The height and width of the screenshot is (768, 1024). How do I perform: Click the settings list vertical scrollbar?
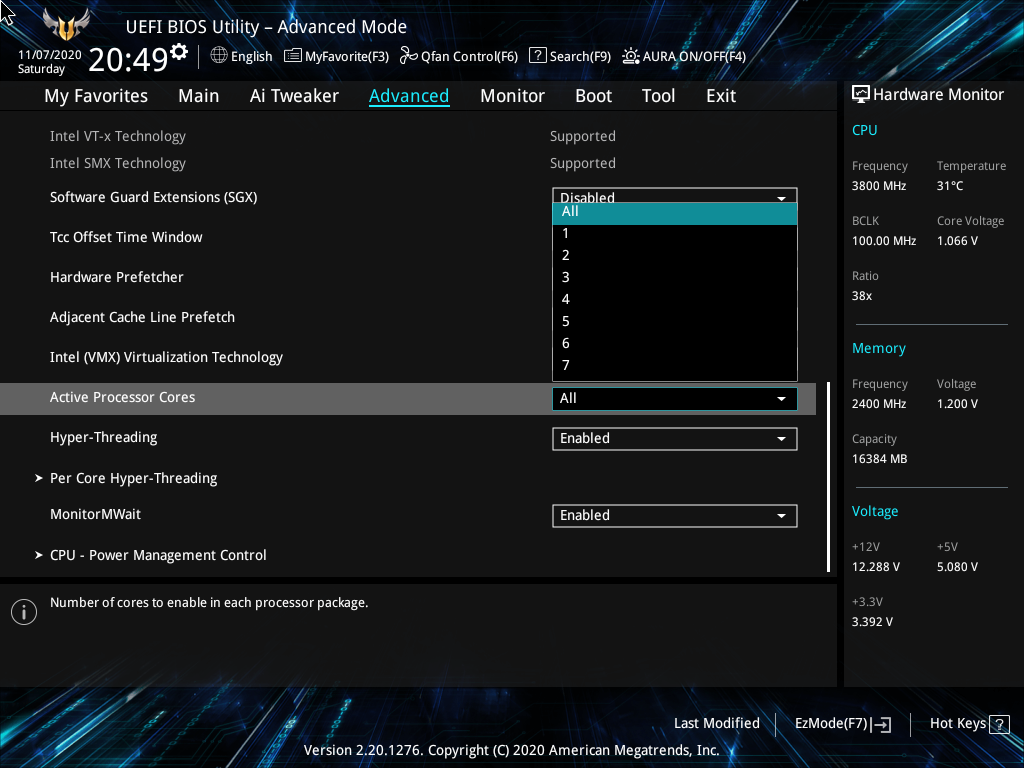coord(828,477)
